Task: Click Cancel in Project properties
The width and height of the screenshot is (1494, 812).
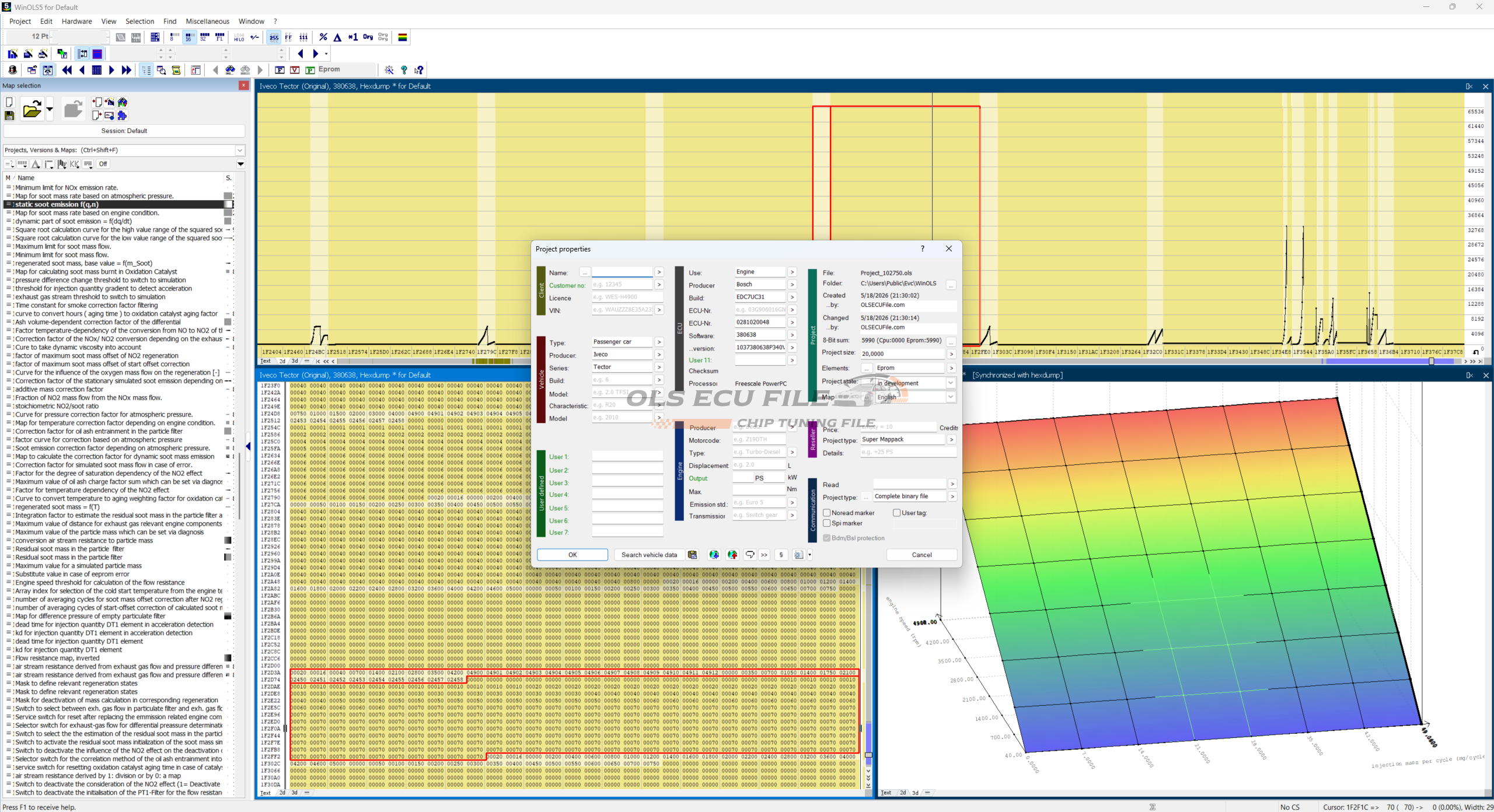Action: point(921,555)
